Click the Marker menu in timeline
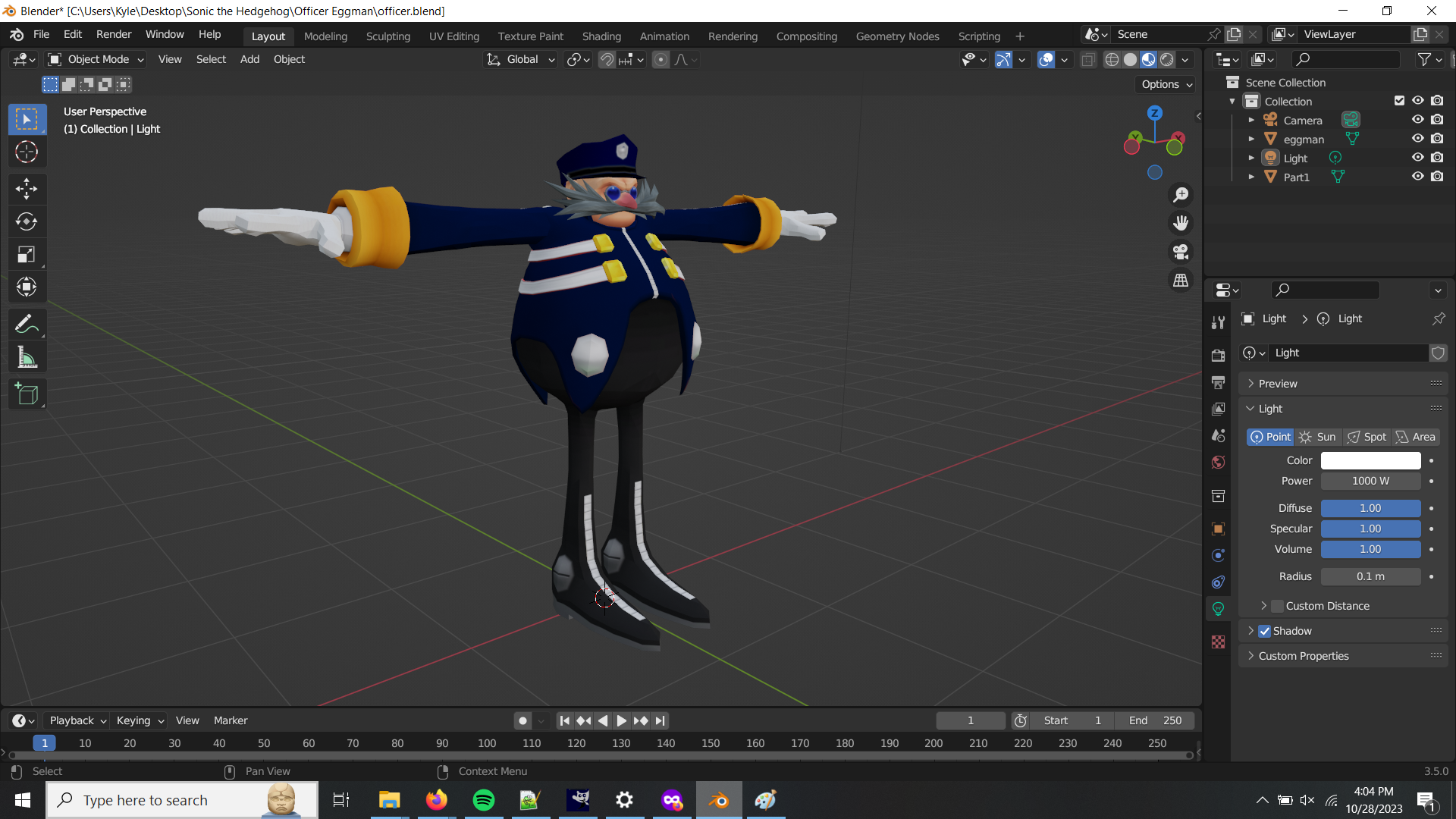This screenshot has height=819, width=1456. point(231,720)
